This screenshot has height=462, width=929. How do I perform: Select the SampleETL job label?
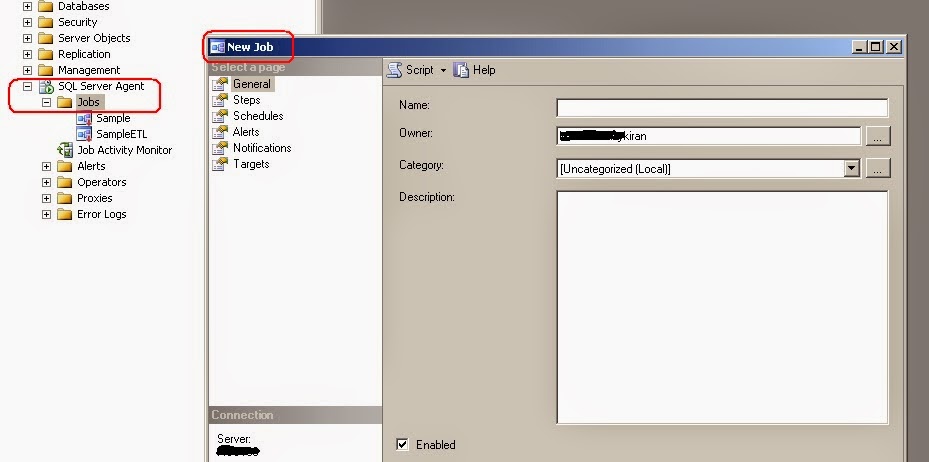click(x=121, y=134)
